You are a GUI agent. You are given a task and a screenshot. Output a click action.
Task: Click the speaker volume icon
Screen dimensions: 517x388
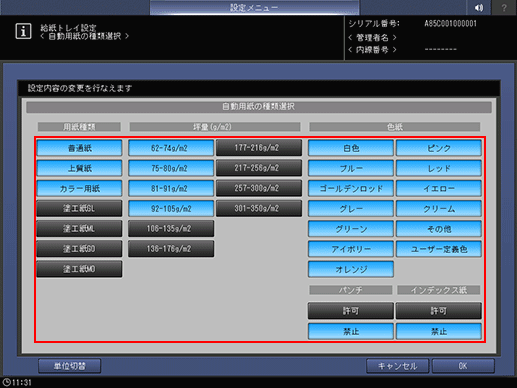pyautogui.click(x=479, y=7)
